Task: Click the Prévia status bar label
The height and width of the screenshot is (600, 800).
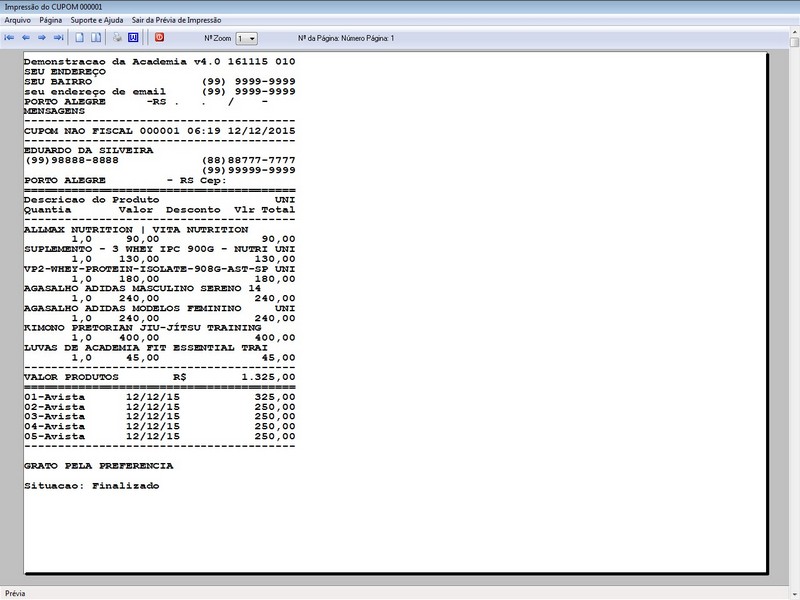Action: pyautogui.click(x=15, y=593)
